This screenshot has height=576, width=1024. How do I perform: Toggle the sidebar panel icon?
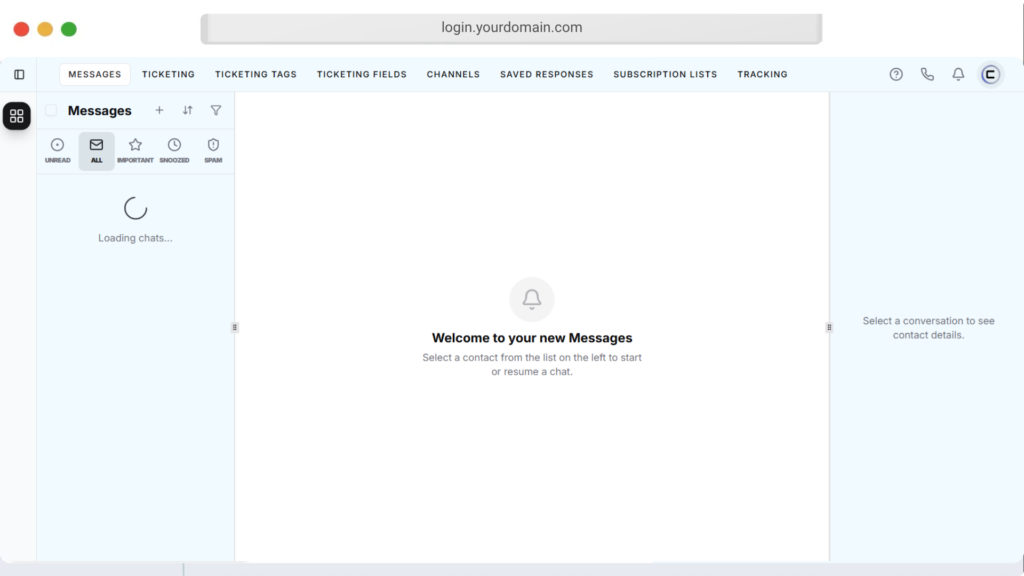click(19, 74)
